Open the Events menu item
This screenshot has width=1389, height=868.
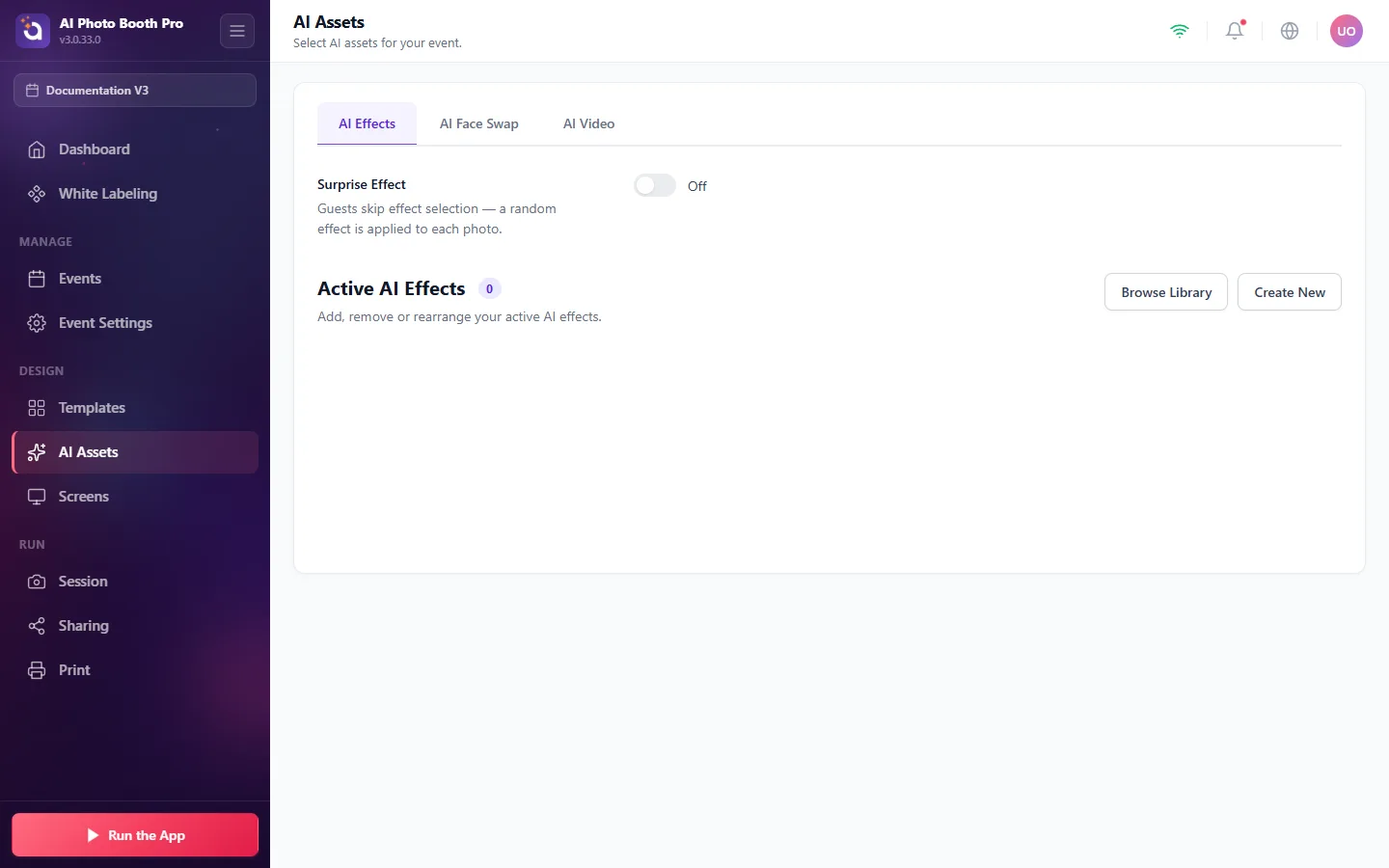(x=135, y=279)
